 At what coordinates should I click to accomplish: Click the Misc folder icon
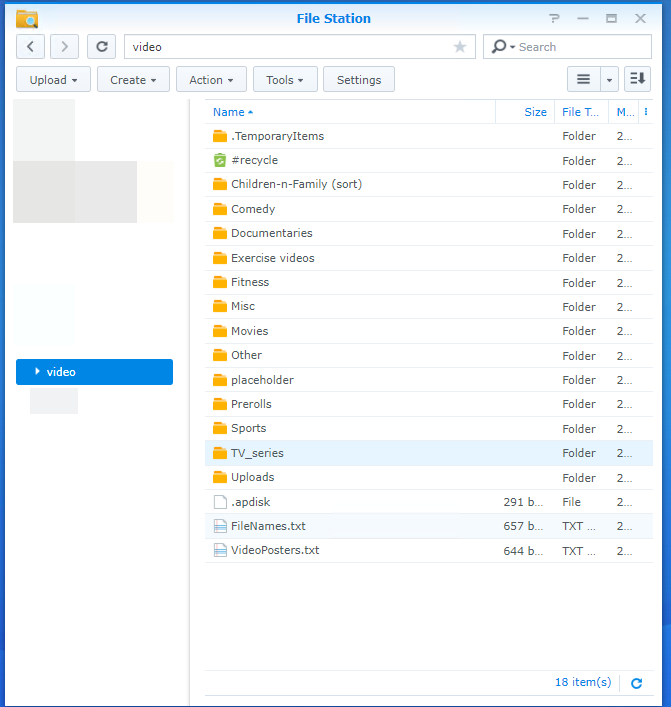coord(220,307)
